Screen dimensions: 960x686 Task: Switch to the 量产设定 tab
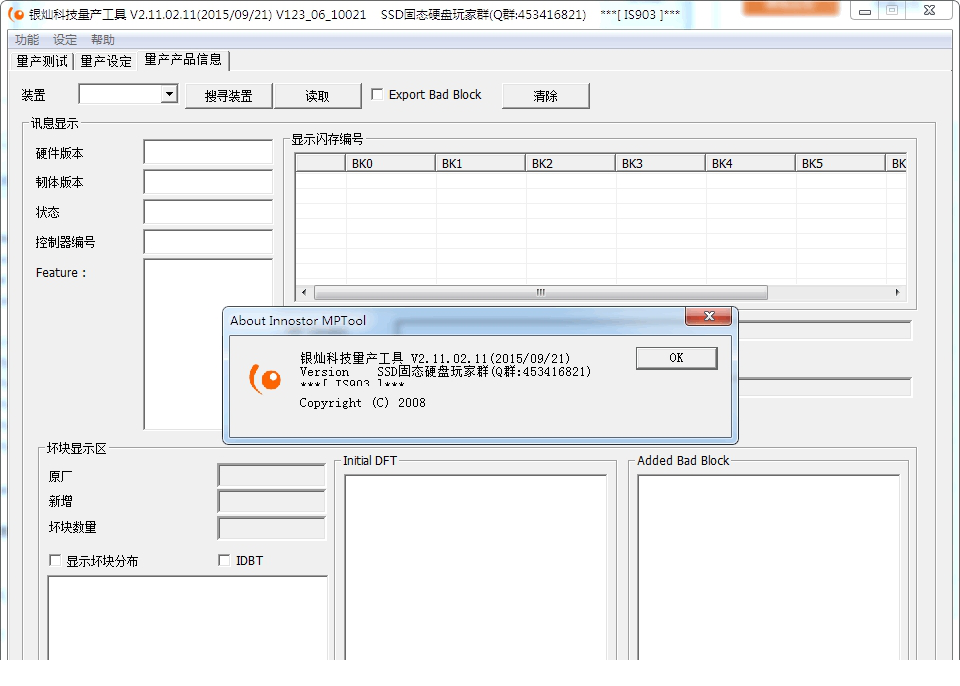106,61
